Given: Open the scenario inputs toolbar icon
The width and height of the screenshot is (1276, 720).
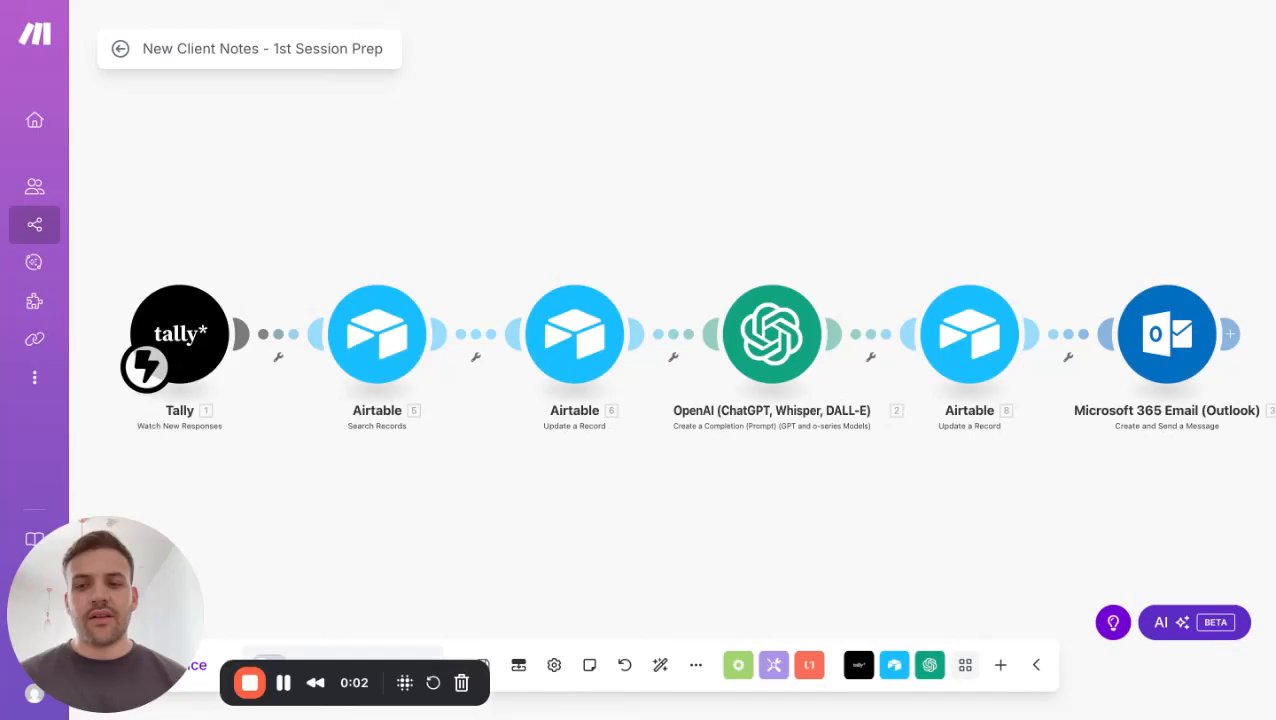Looking at the screenshot, I should coord(519,665).
